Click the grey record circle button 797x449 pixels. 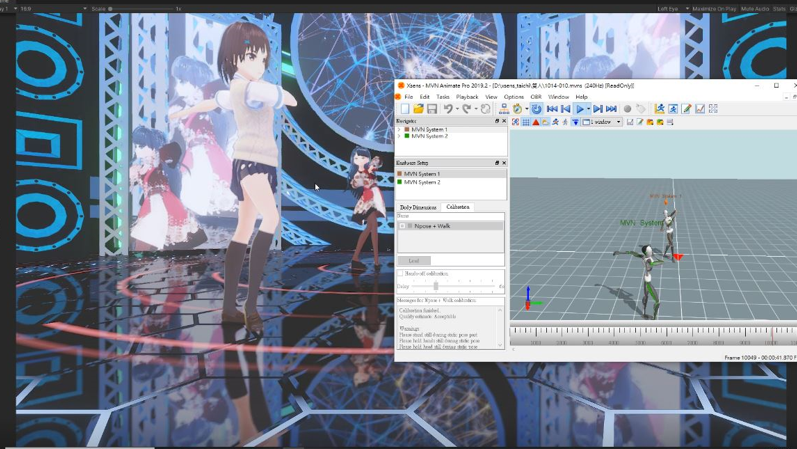pos(627,109)
